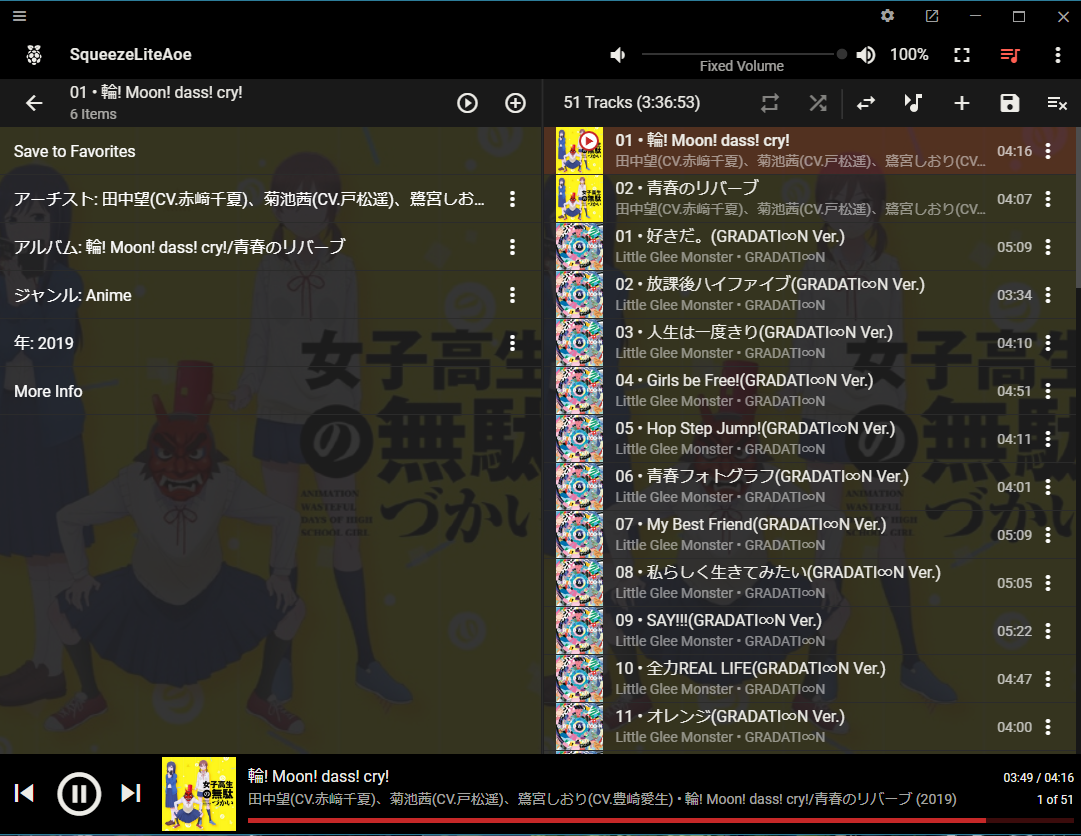Select track 04 Girls be Free!

click(x=810, y=391)
